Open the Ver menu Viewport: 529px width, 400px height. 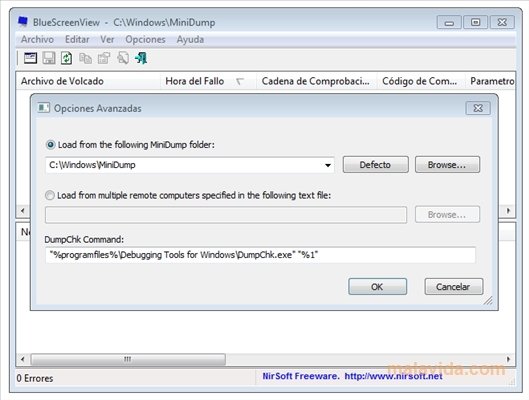107,39
